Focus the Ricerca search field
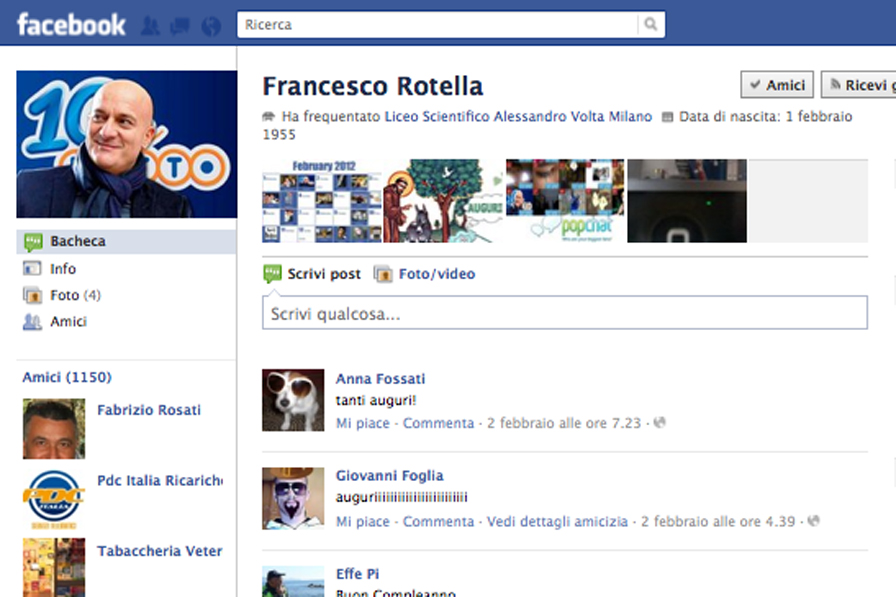 [x=438, y=25]
